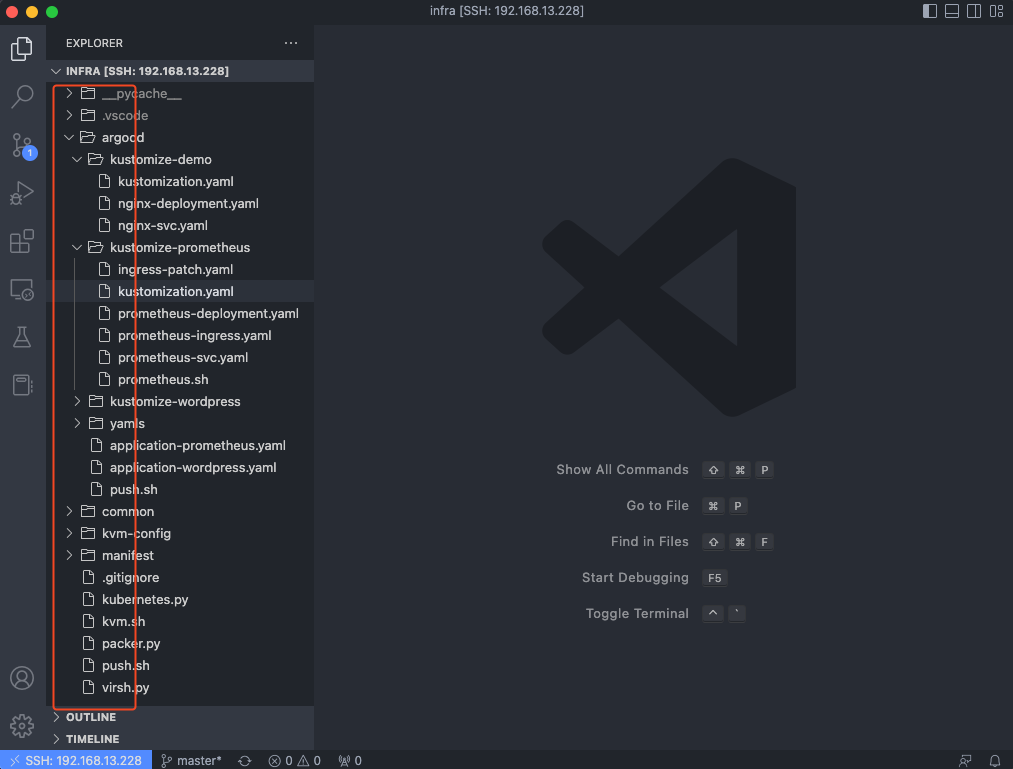
Task: Open the Explorer view in activity bar
Action: click(x=22, y=48)
